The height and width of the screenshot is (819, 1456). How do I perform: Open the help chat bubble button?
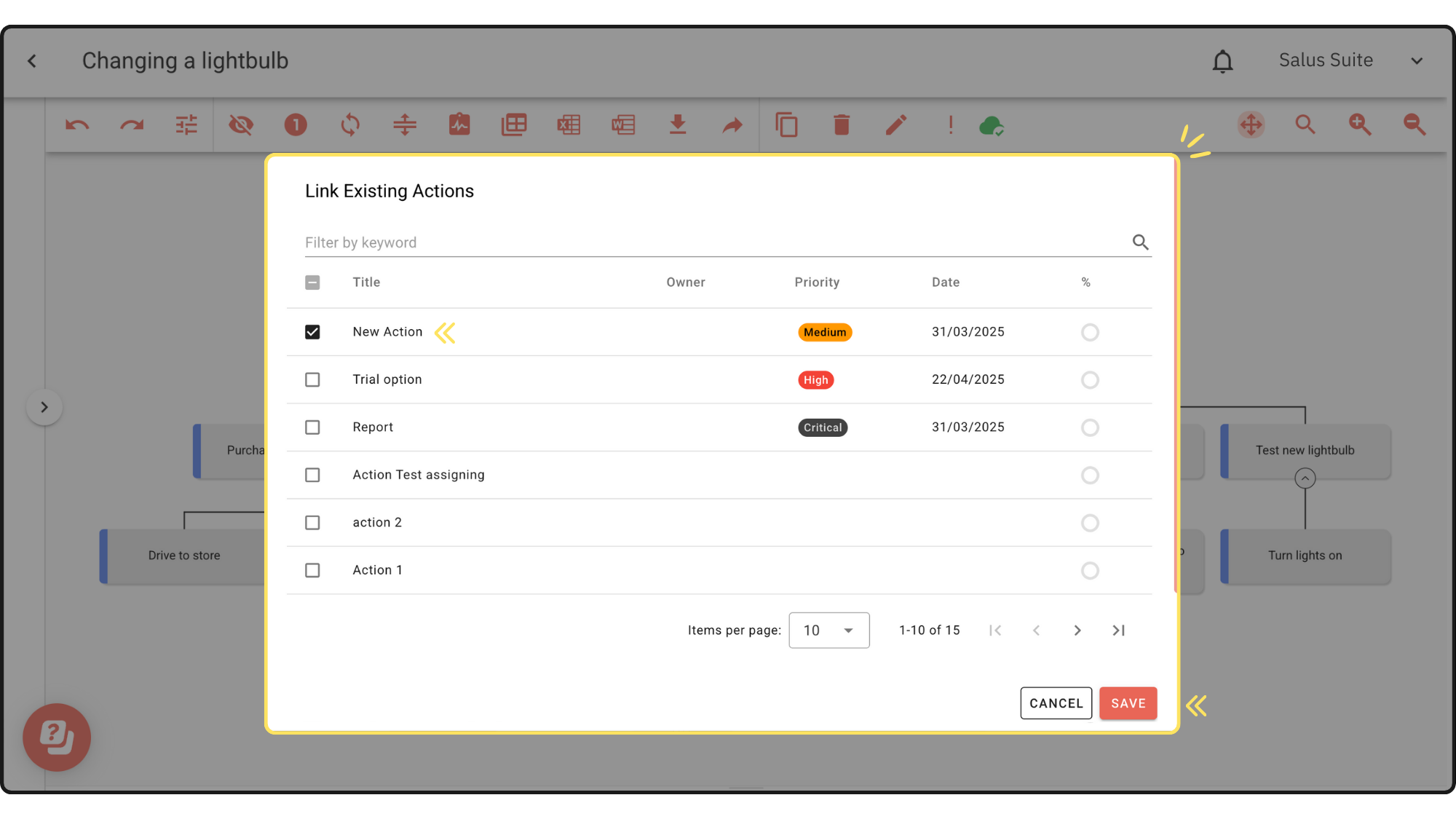(57, 737)
